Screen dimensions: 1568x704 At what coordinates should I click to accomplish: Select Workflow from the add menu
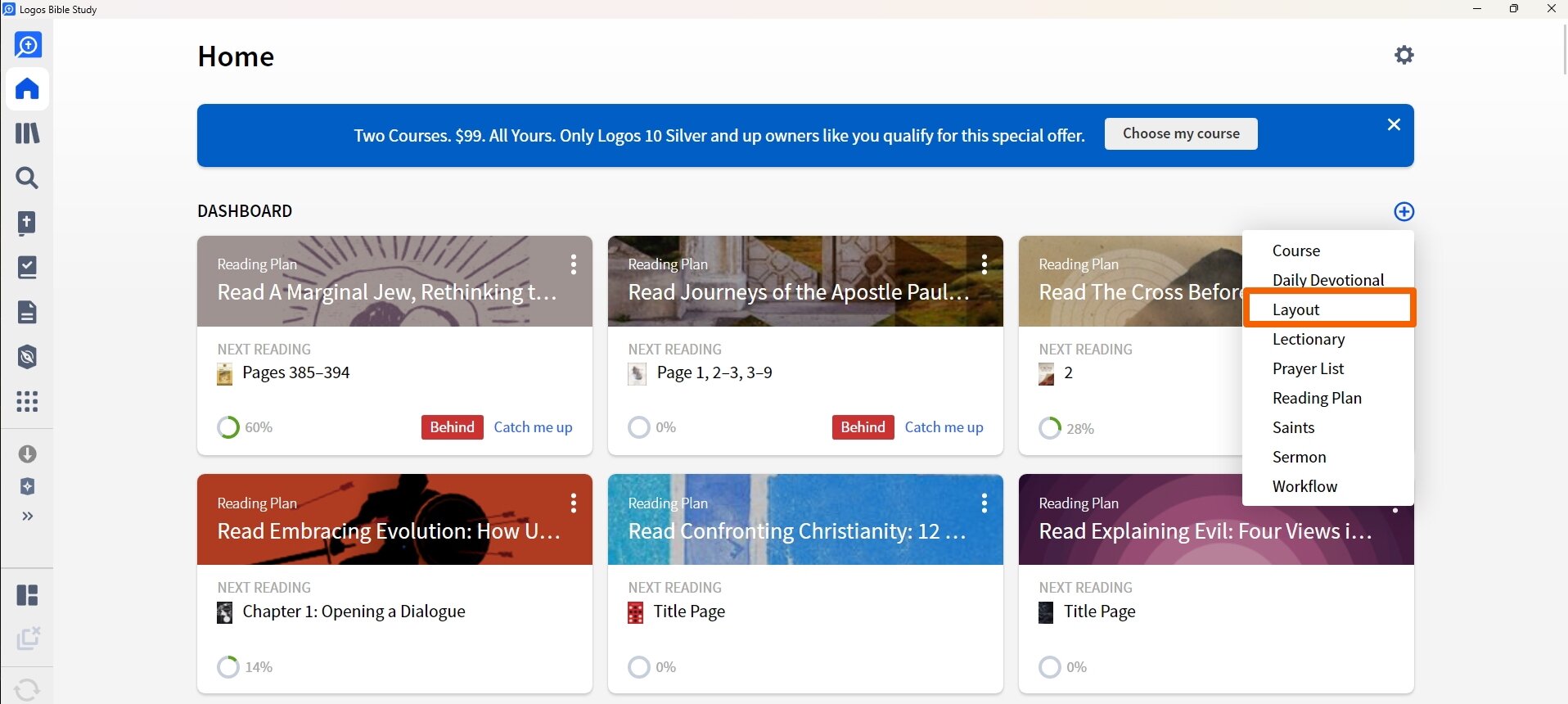[x=1328, y=486]
